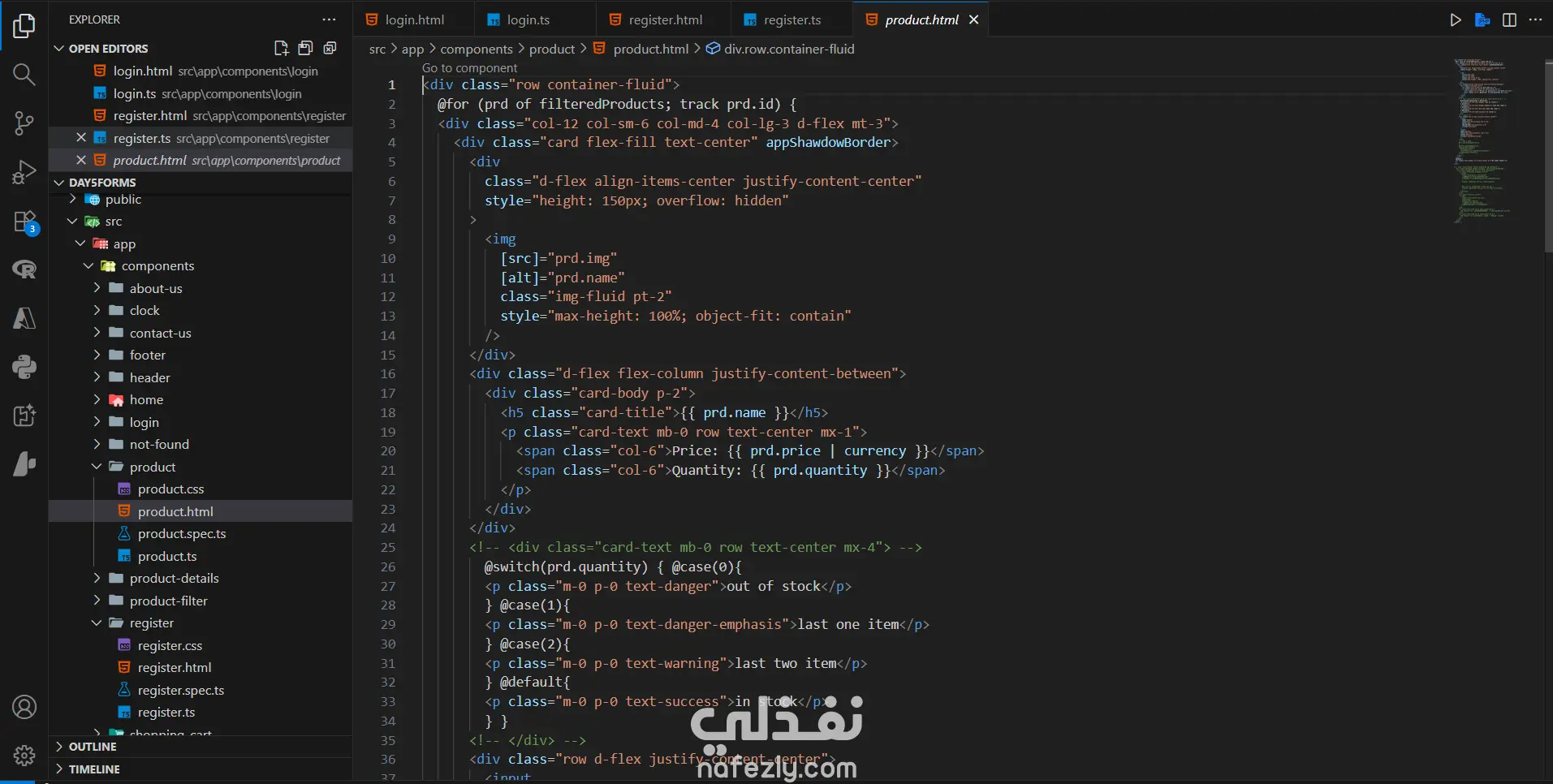Place cursor on line number 18
This screenshot has height=784, width=1553.
click(388, 412)
